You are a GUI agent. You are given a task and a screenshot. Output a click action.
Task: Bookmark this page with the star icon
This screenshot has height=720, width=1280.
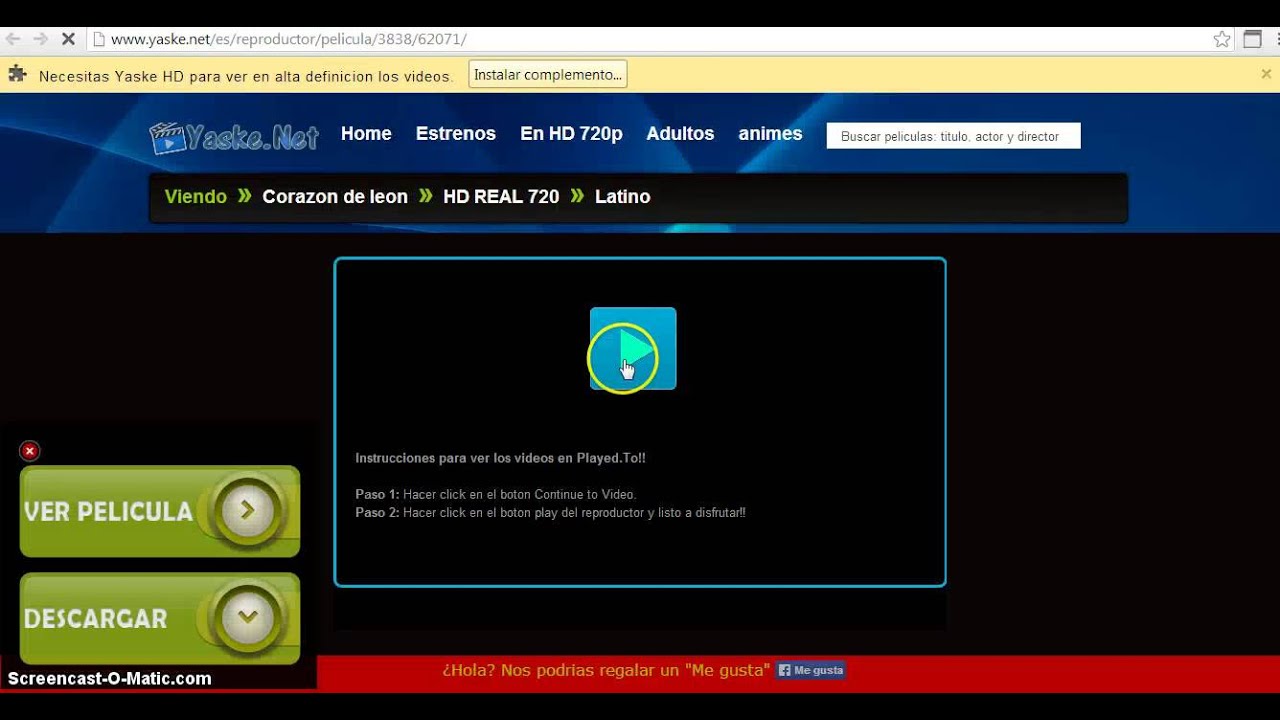click(x=1222, y=39)
